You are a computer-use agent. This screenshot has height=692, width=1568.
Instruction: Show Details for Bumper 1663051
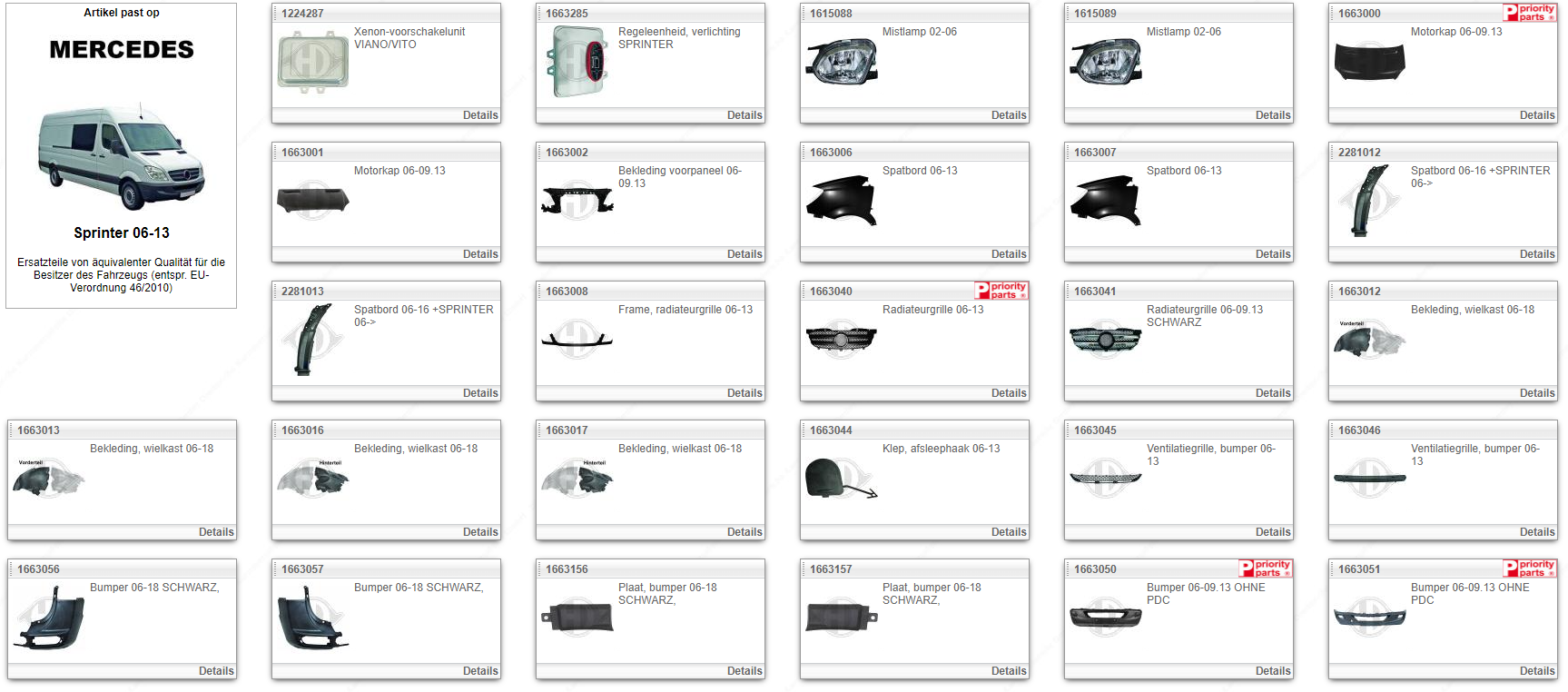(x=1537, y=671)
